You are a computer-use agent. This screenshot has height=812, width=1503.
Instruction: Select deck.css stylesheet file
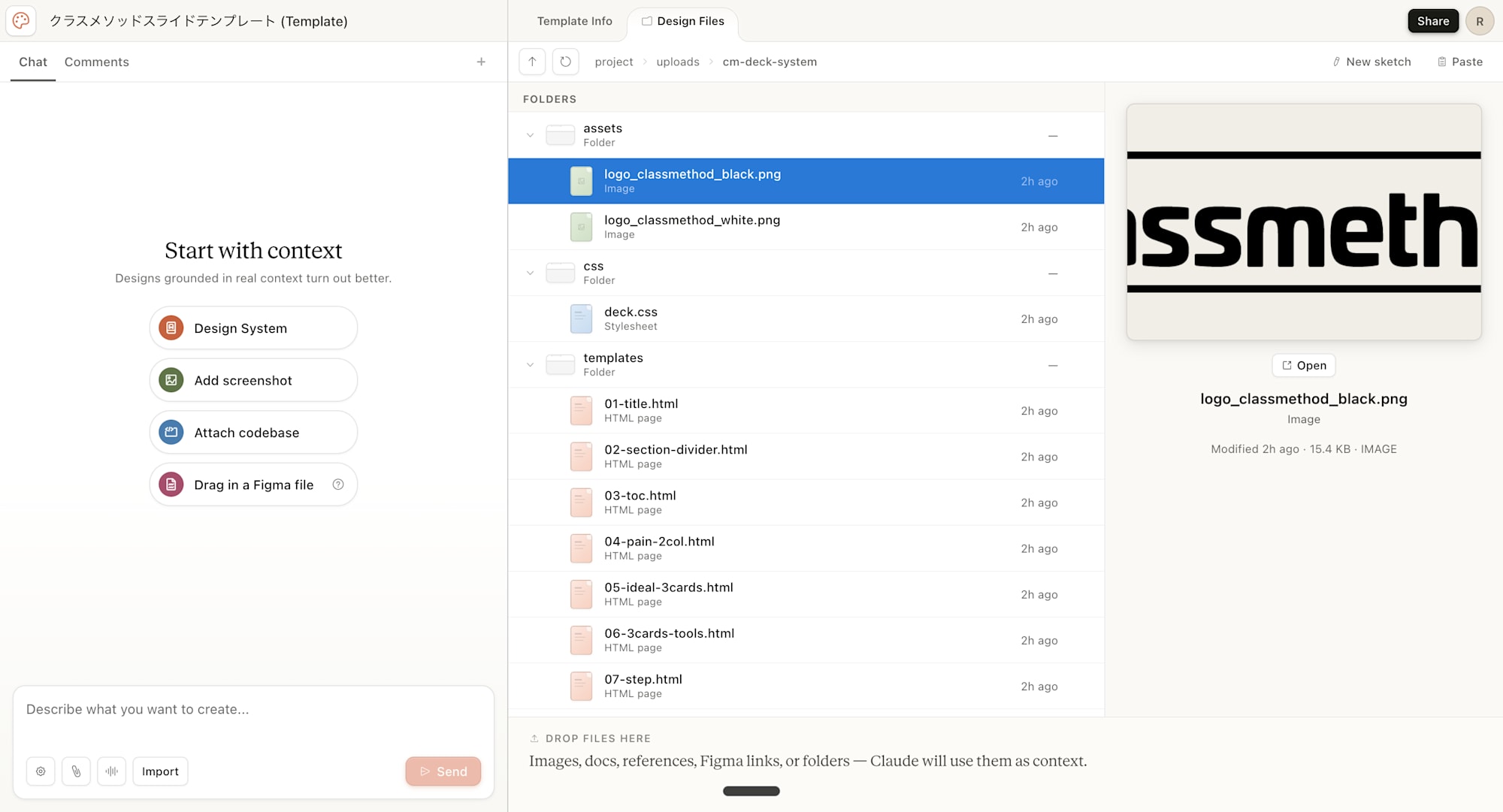coord(631,318)
